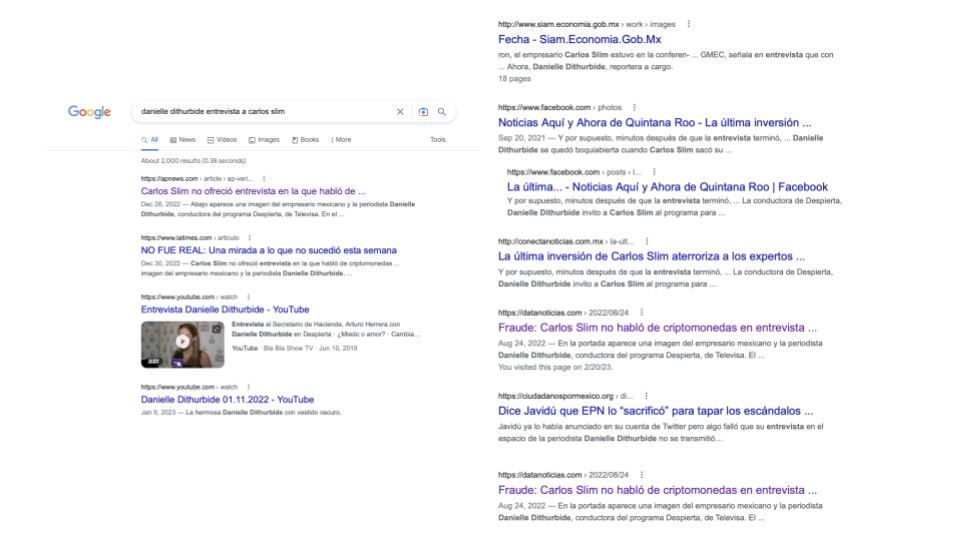This screenshot has height=540, width=960.
Task: Open 'La última... - Noticias Aquí y Ahora' Facebook link
Action: tap(667, 187)
